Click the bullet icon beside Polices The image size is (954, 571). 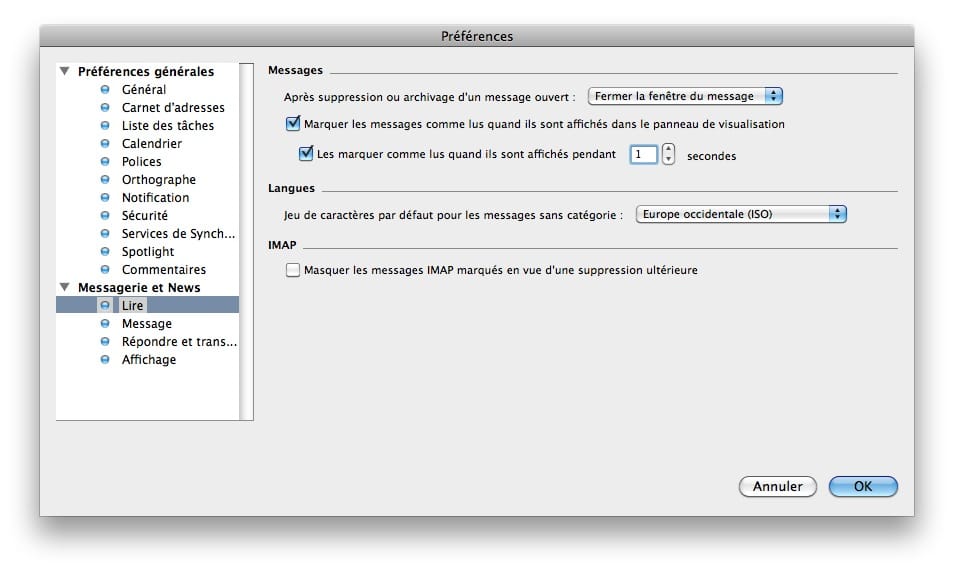(x=105, y=161)
